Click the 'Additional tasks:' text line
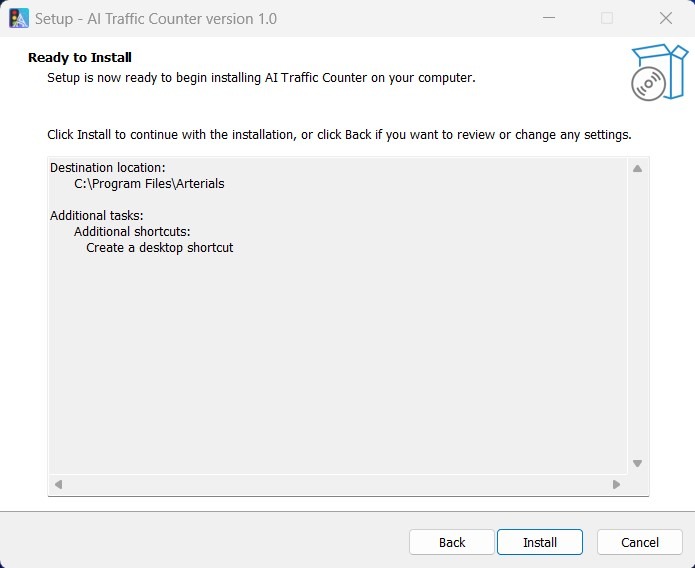This screenshot has height=568, width=695. [97, 215]
